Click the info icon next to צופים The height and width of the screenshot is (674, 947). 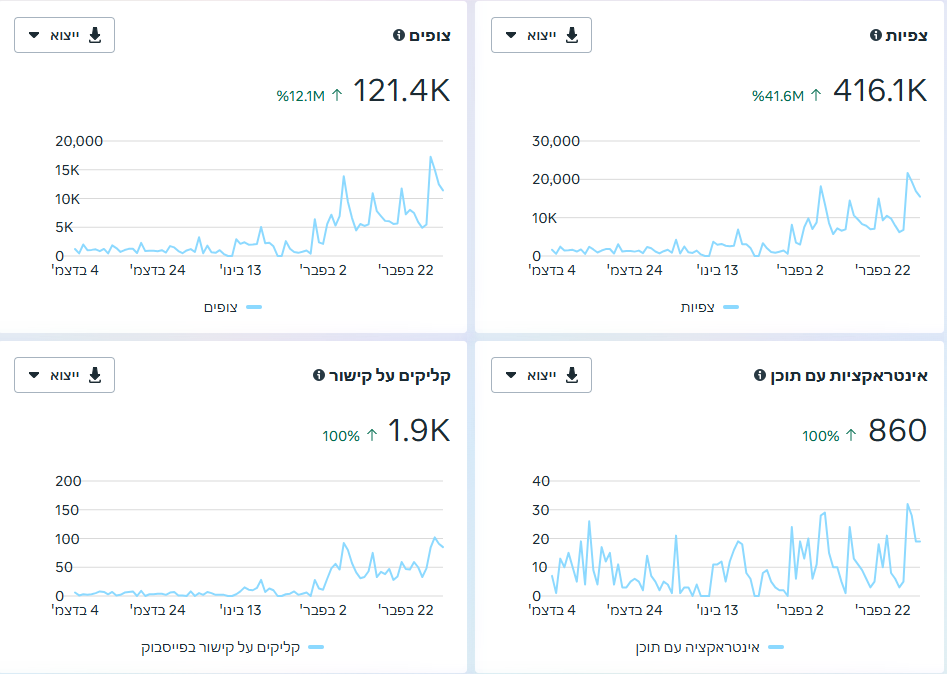point(399,35)
